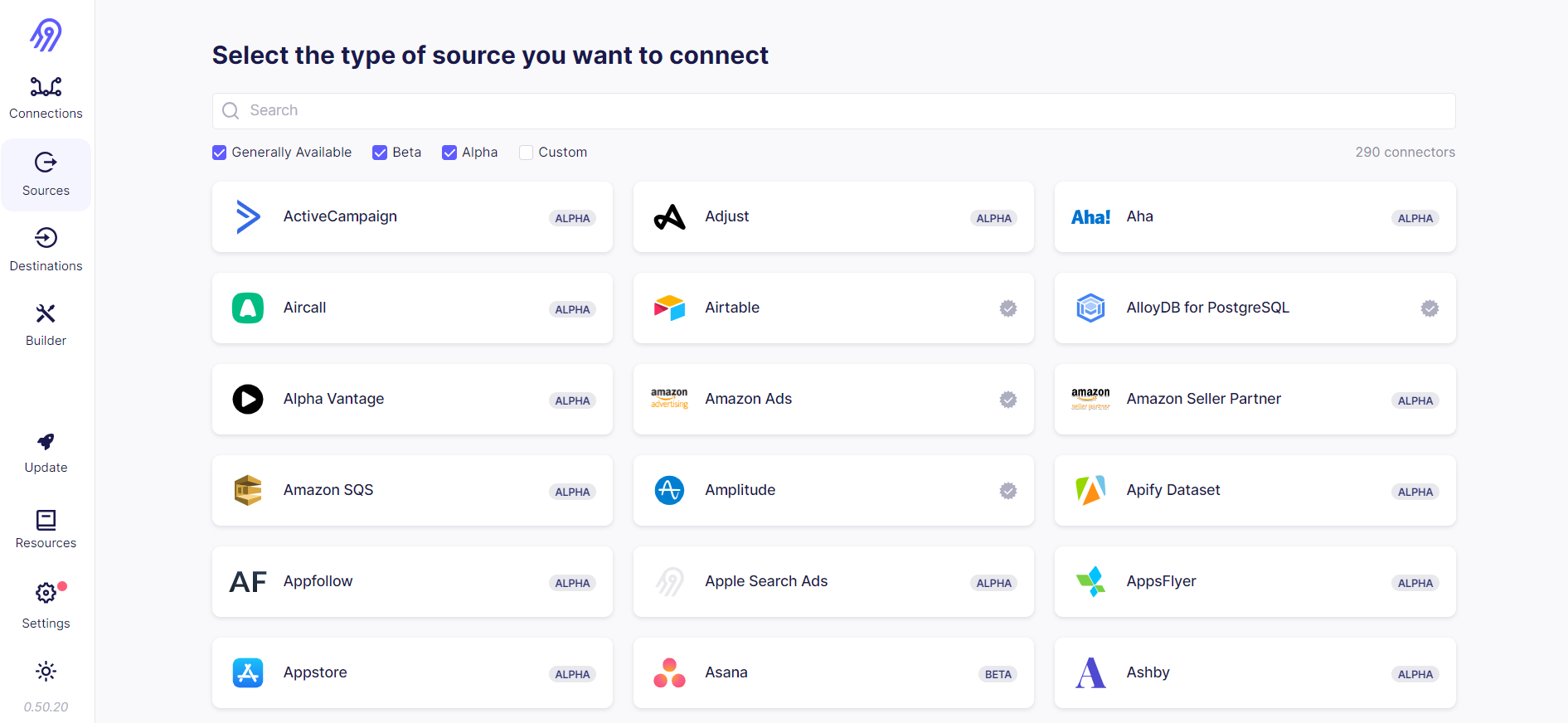Click the Amplitude connector logo
This screenshot has width=1568, height=723.
[669, 490]
